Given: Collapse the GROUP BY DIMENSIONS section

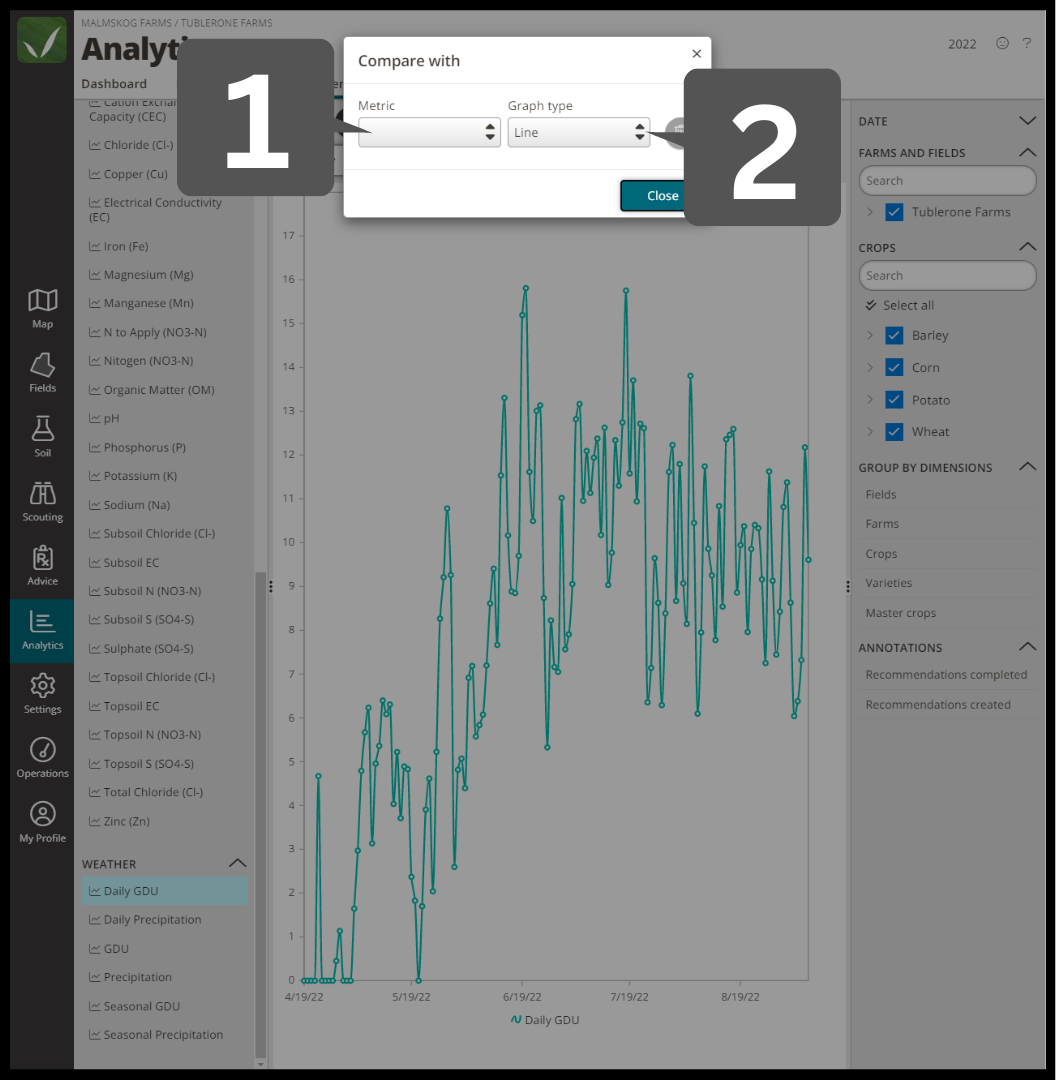Looking at the screenshot, I should [x=1027, y=466].
